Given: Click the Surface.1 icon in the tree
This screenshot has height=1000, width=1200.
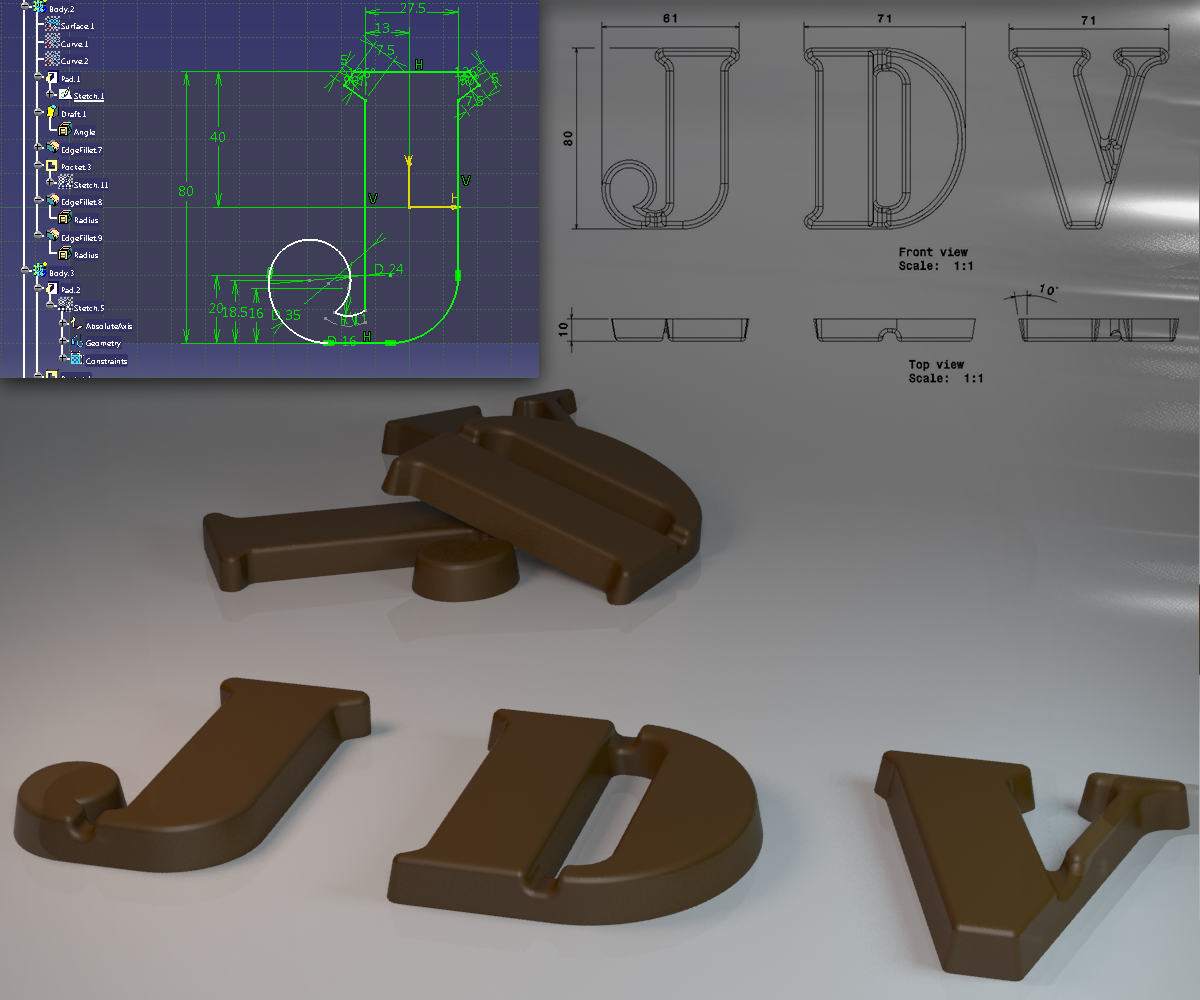Looking at the screenshot, I should (53, 25).
